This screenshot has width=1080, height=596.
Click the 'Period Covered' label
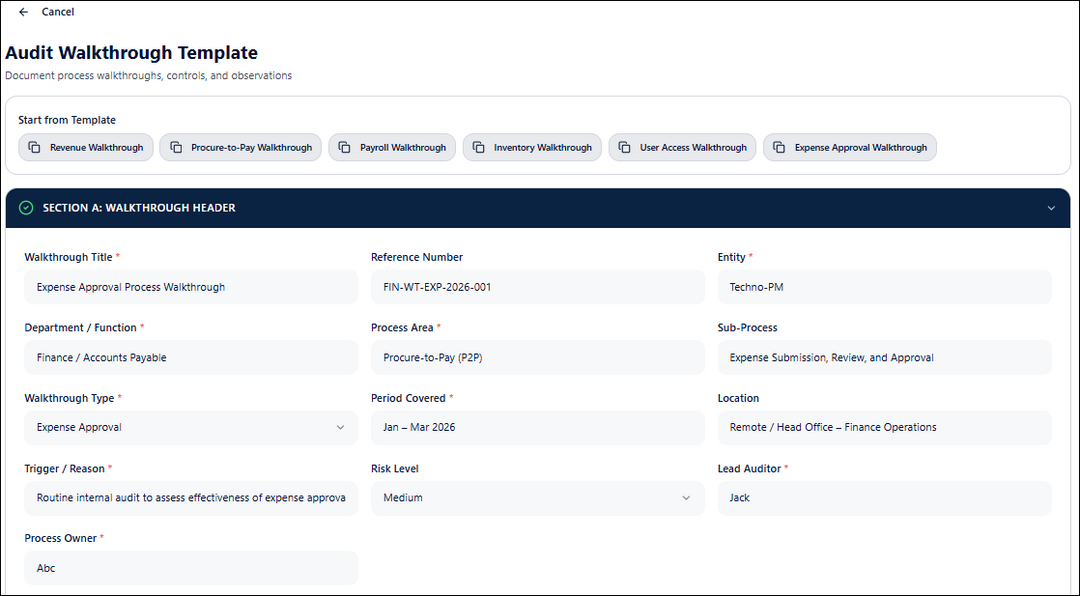pos(408,398)
